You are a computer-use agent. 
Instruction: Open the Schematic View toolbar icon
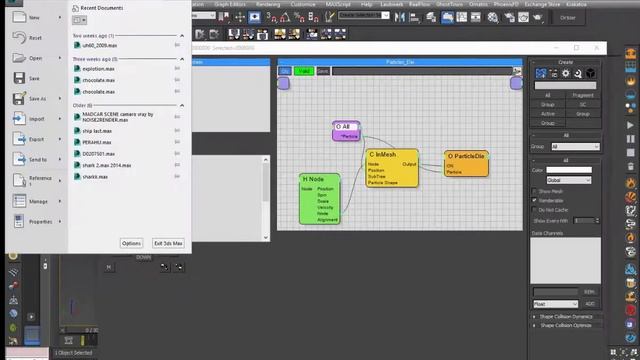476,17
